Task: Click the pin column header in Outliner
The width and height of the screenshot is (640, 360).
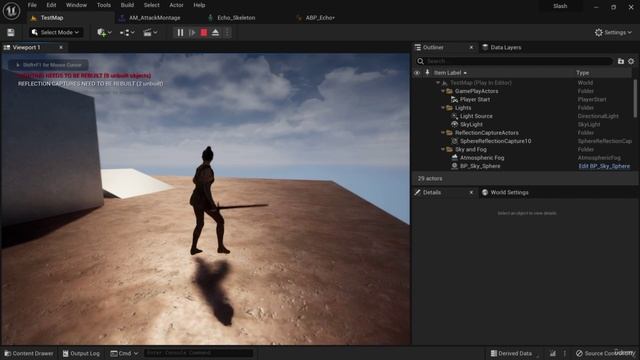Action: tap(427, 73)
